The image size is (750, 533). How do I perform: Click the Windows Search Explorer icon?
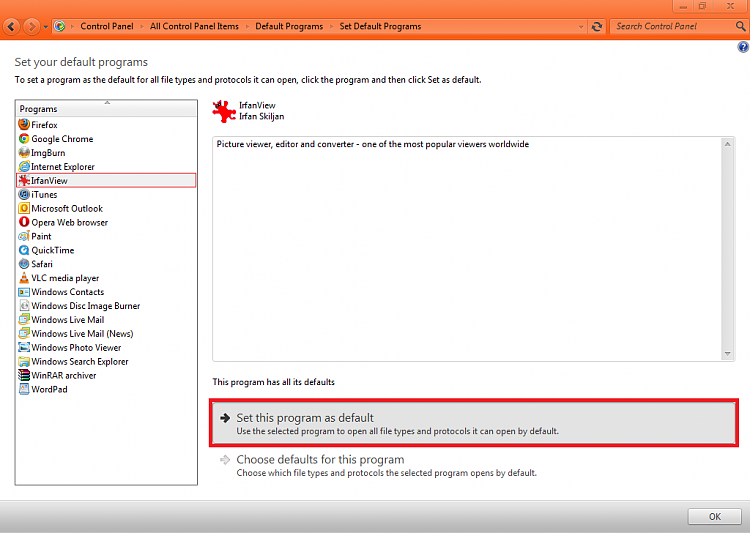(24, 361)
